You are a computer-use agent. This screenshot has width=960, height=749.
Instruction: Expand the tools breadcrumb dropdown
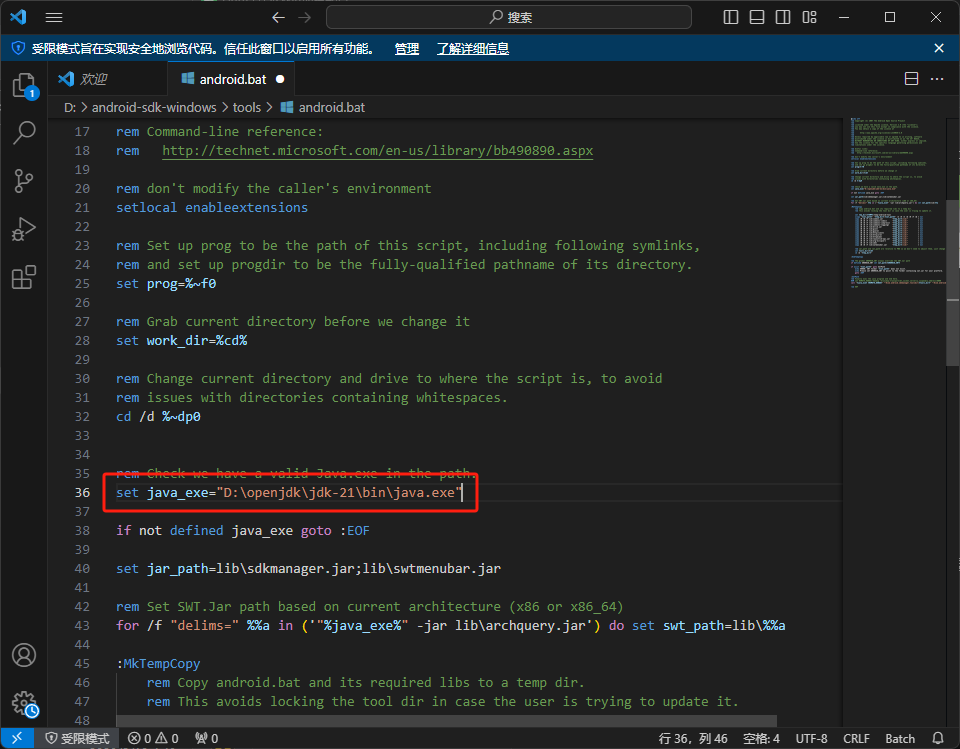click(247, 107)
